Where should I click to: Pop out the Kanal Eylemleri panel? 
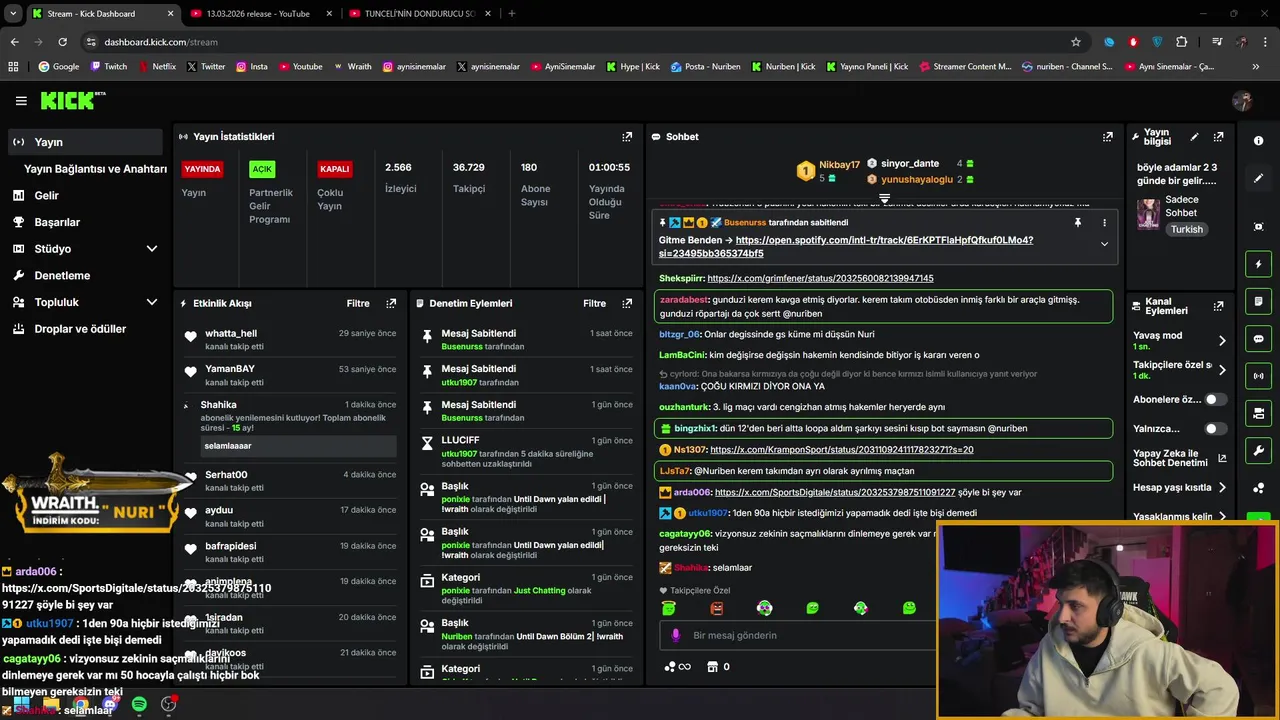tap(1218, 306)
